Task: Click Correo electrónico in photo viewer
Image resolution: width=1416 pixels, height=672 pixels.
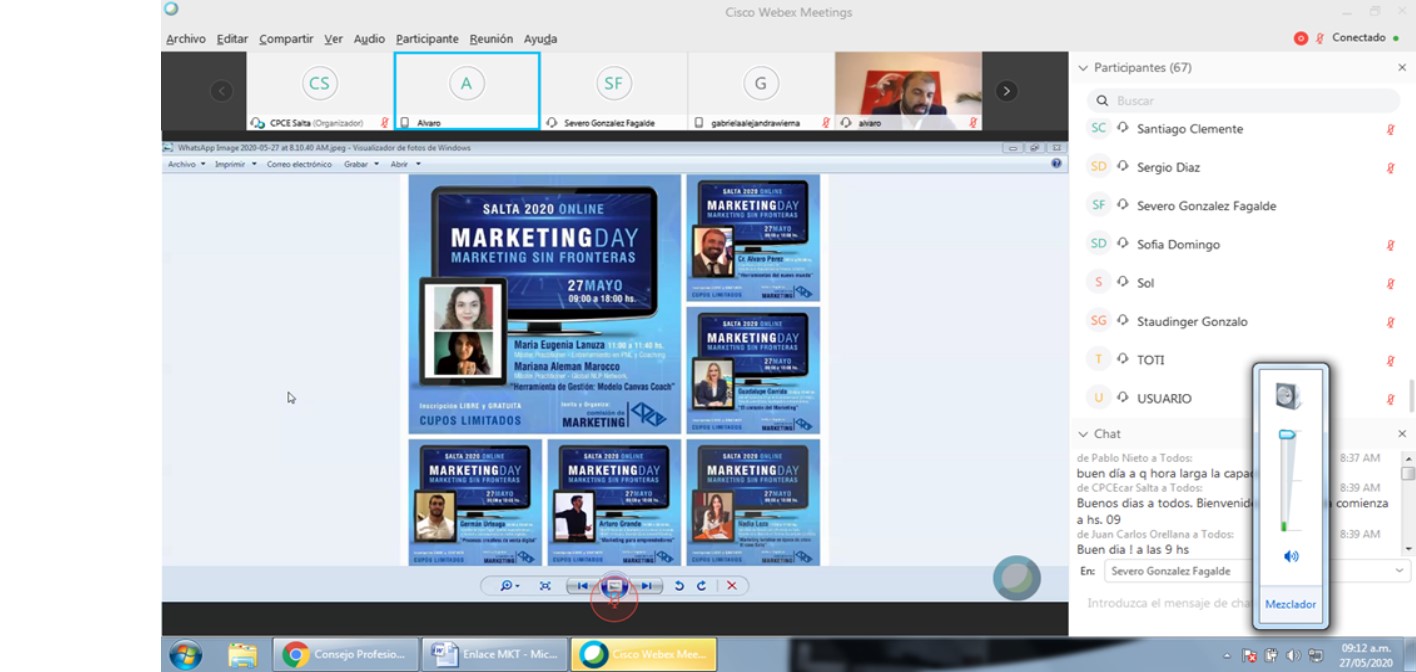Action: pos(299,164)
